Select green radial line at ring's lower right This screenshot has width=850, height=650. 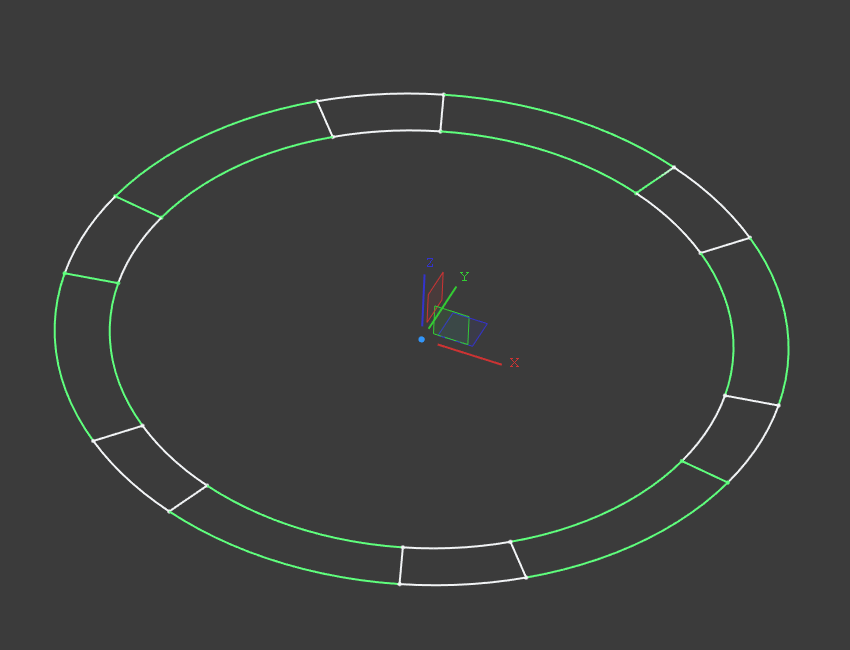point(705,471)
